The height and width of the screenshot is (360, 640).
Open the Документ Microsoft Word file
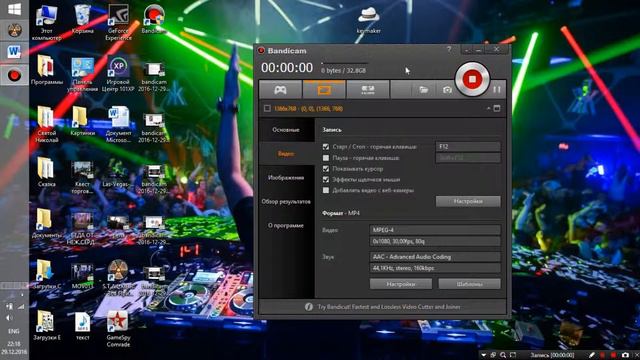(118, 124)
